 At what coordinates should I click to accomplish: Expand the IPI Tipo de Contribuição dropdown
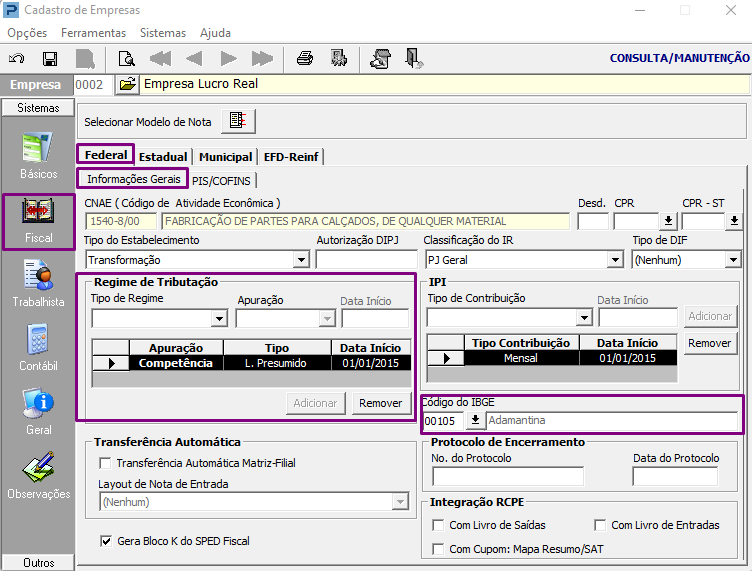click(584, 317)
